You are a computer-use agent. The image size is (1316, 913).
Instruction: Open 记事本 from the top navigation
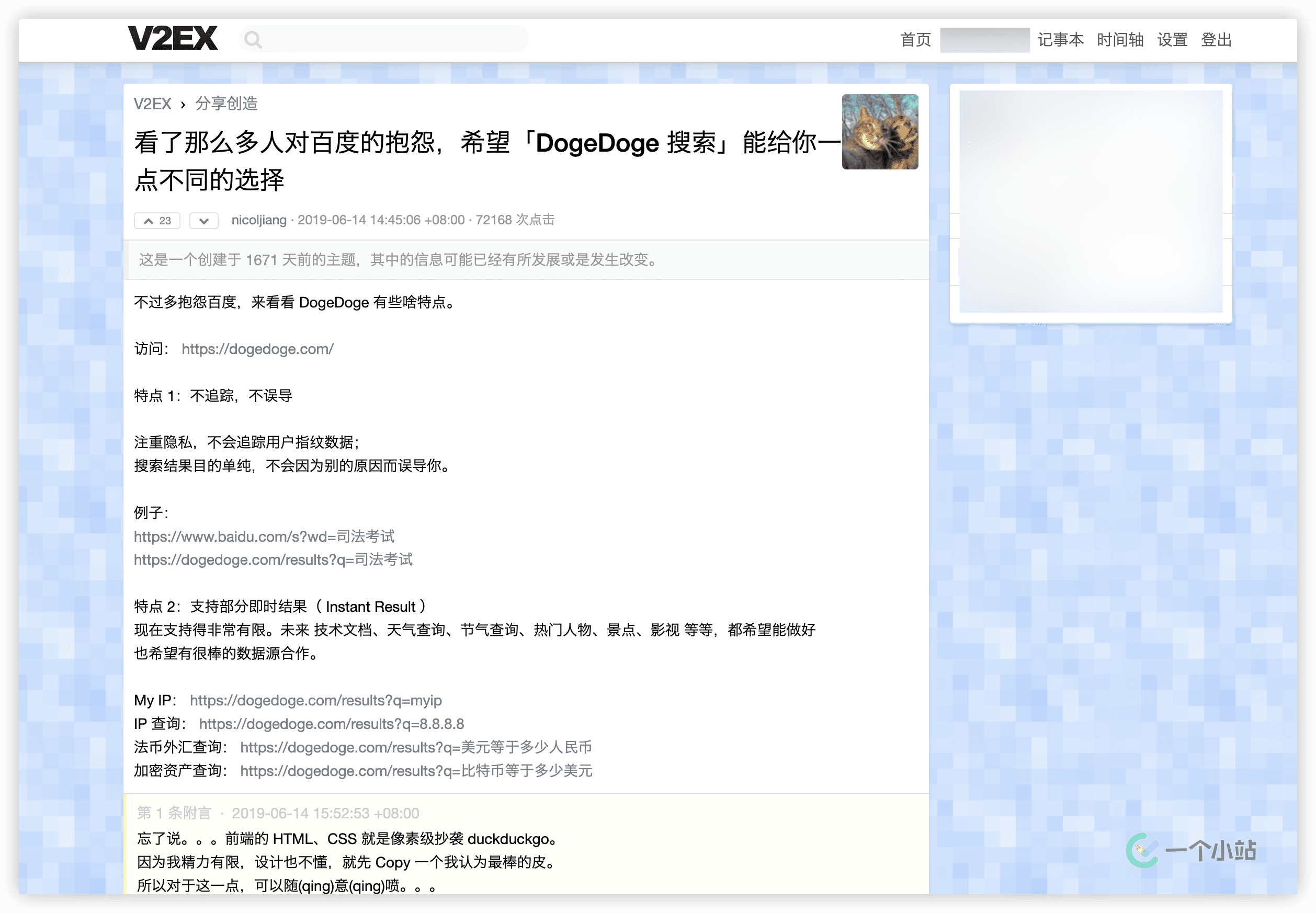pyautogui.click(x=1060, y=40)
